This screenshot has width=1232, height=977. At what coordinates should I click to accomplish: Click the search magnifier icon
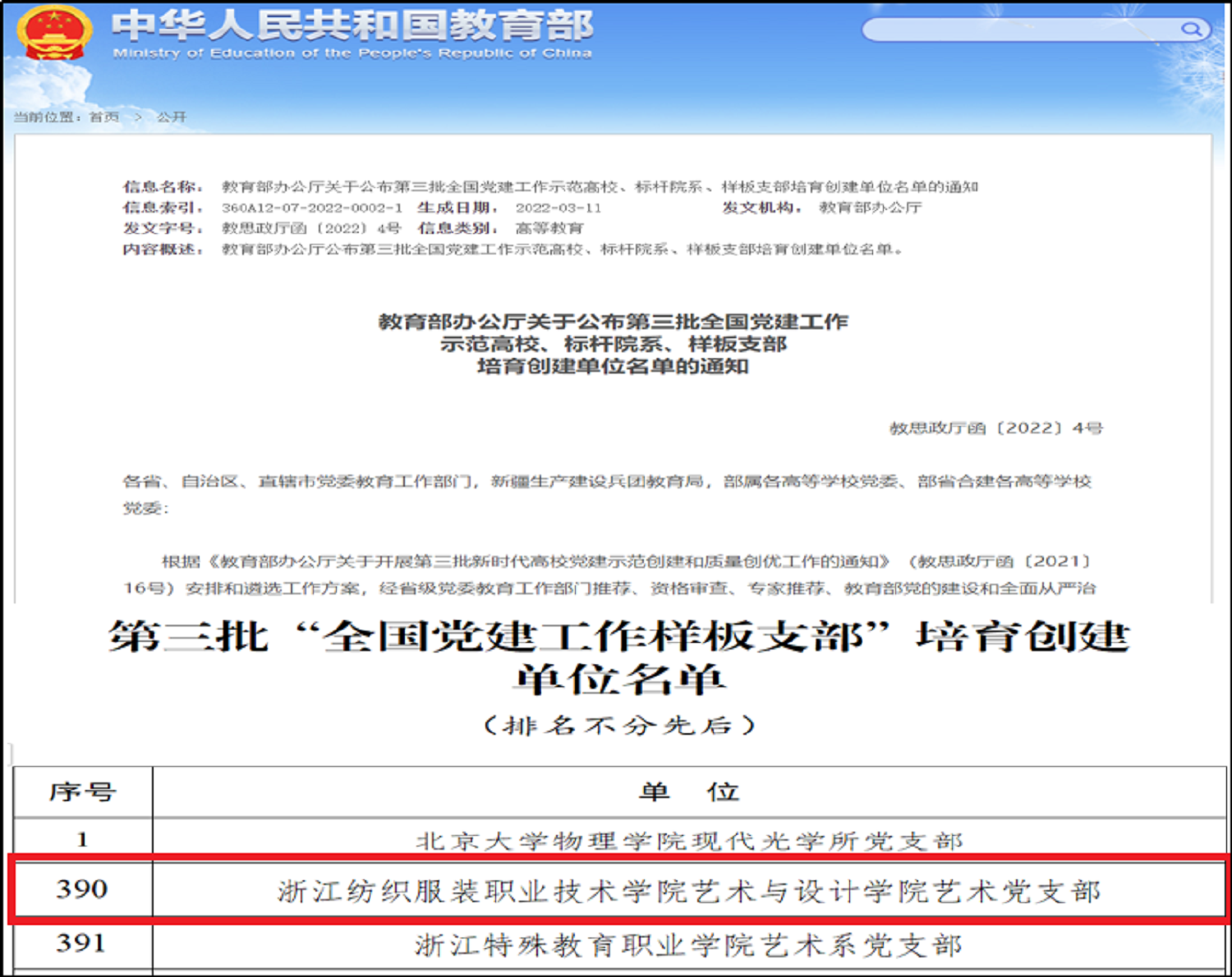(1191, 30)
